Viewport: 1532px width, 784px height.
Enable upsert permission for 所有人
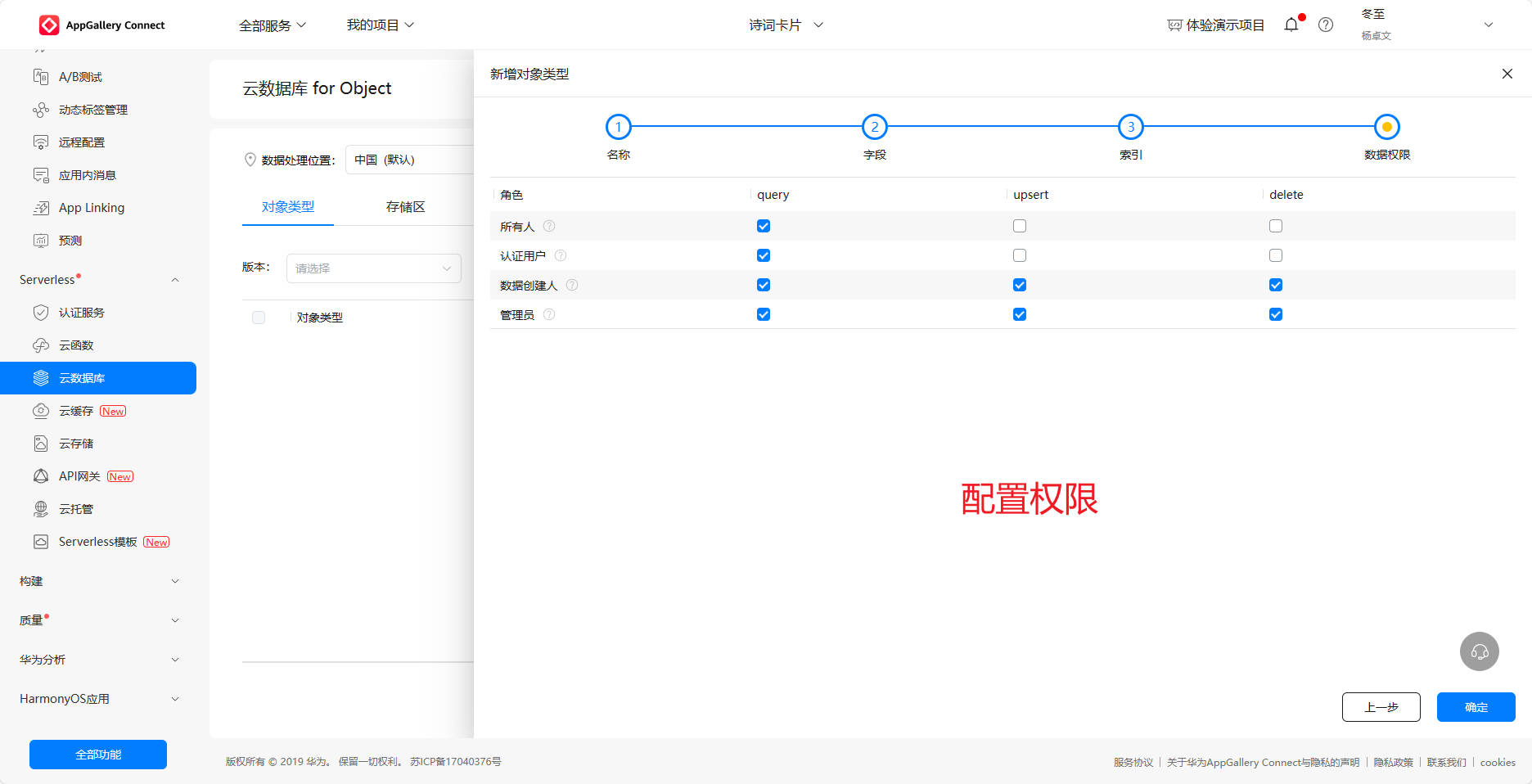pyautogui.click(x=1020, y=226)
